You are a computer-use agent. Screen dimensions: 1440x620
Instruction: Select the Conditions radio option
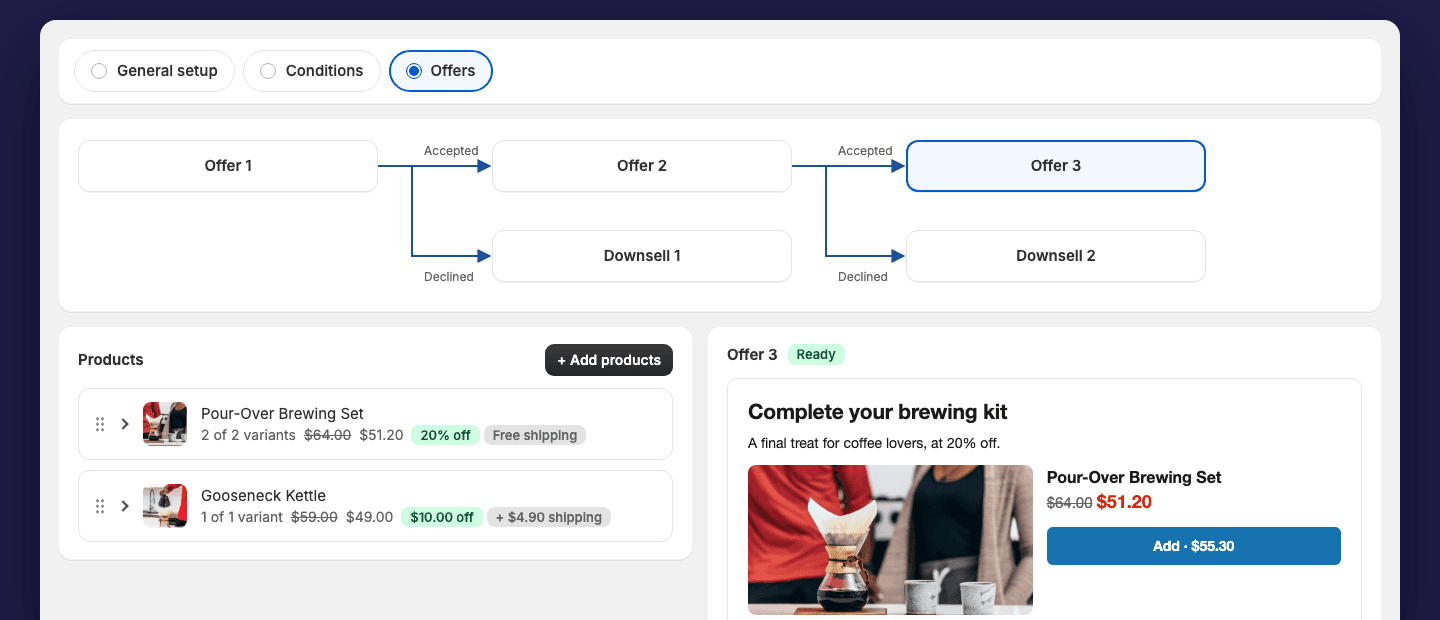click(x=312, y=71)
